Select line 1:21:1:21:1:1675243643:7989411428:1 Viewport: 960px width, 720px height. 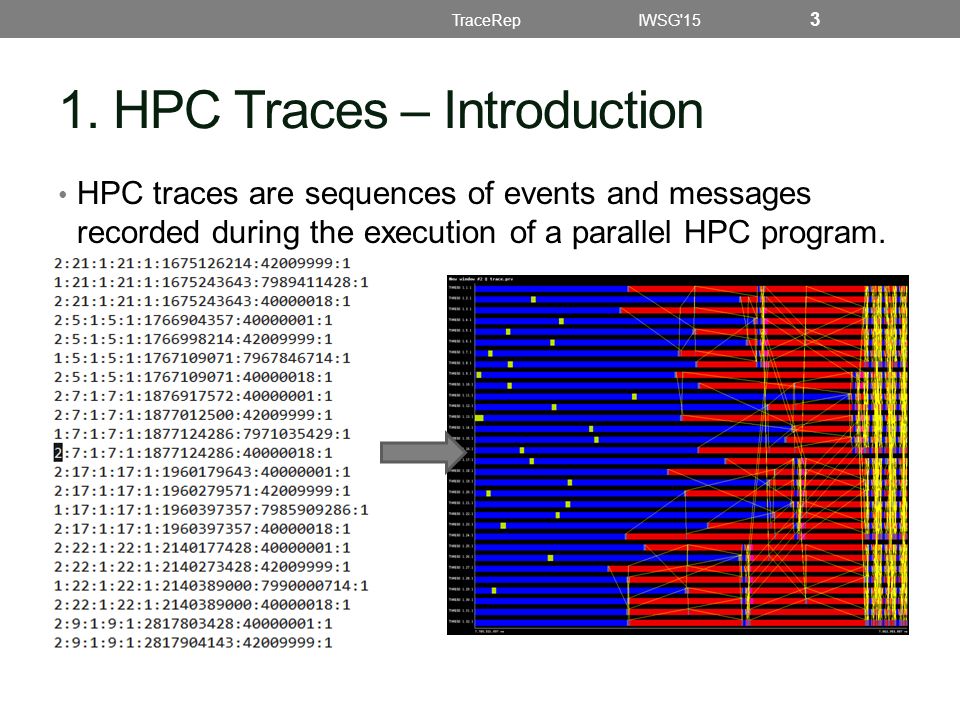(x=211, y=282)
